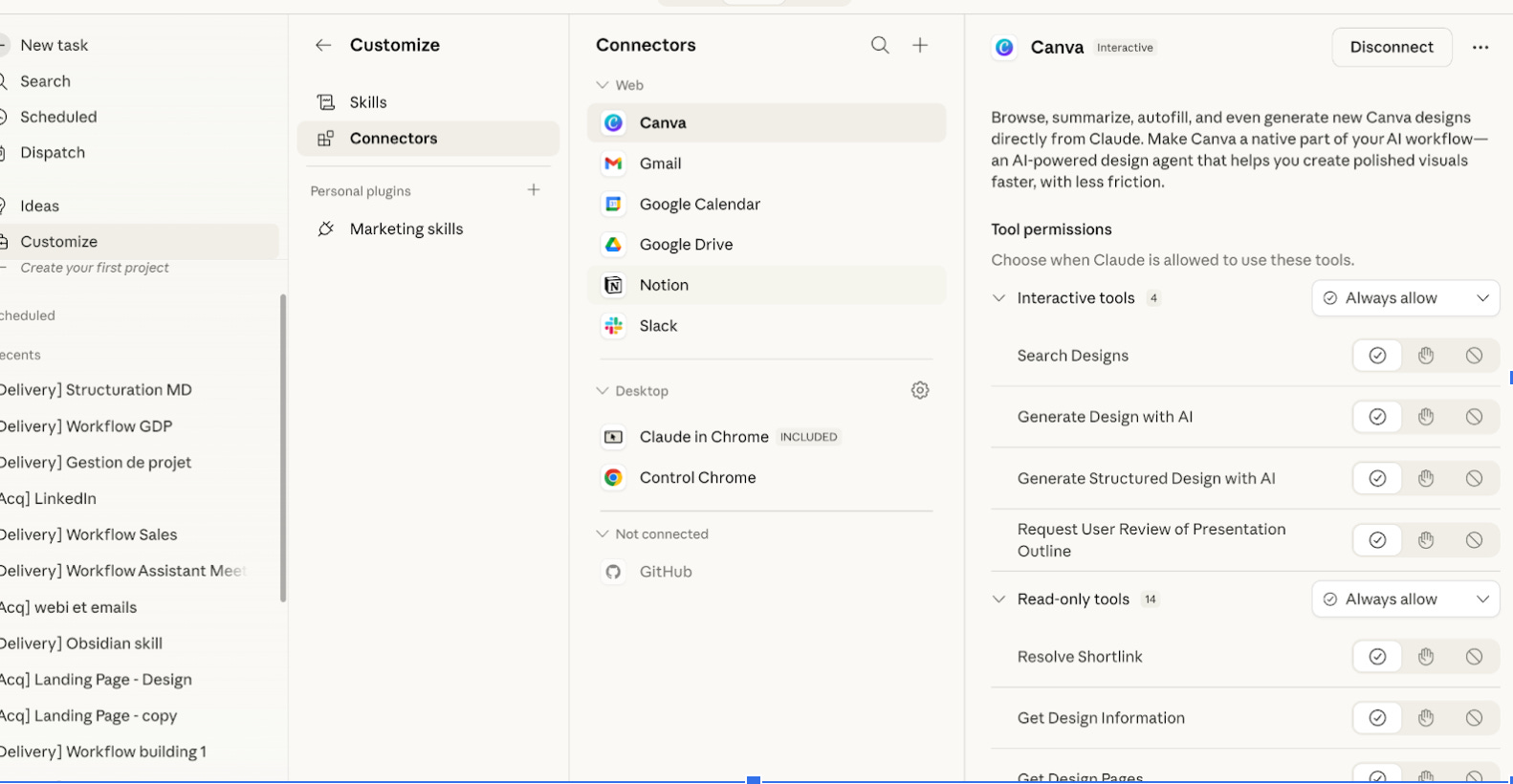The height and width of the screenshot is (784, 1513).
Task: Click the Disconnect button for Canva
Action: (1392, 47)
